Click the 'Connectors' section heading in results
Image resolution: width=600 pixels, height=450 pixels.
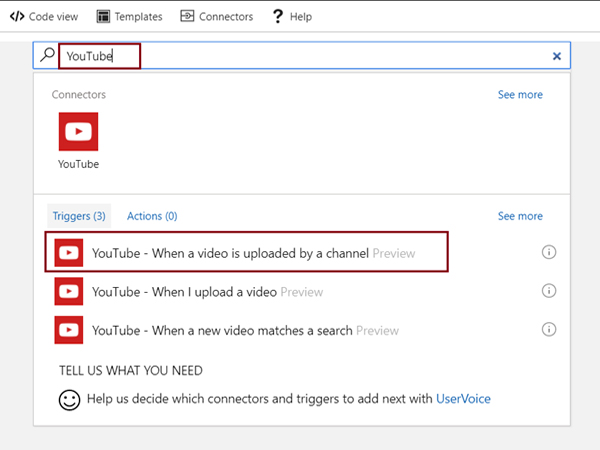click(x=79, y=95)
